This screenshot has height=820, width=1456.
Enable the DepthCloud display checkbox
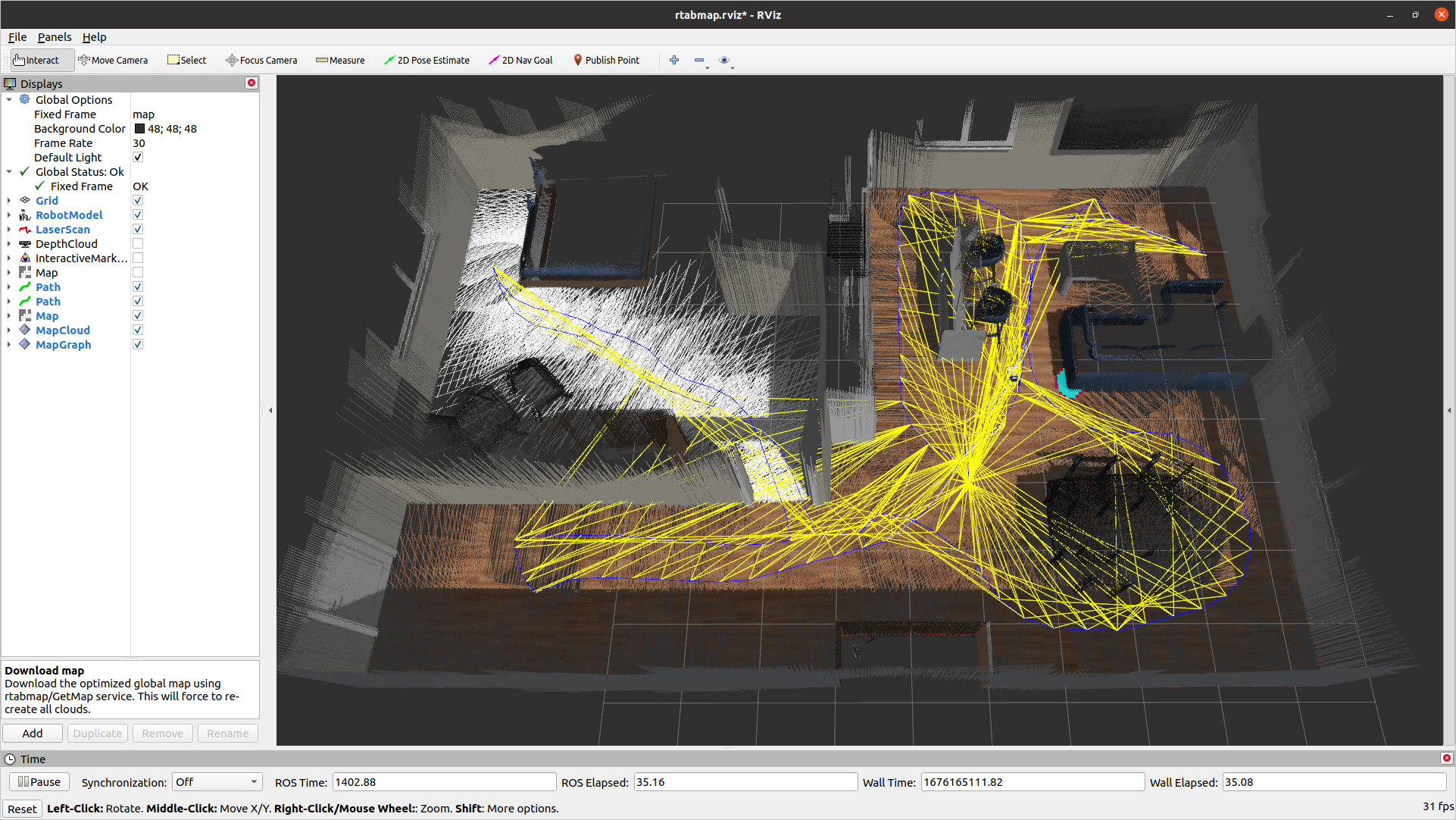click(138, 244)
